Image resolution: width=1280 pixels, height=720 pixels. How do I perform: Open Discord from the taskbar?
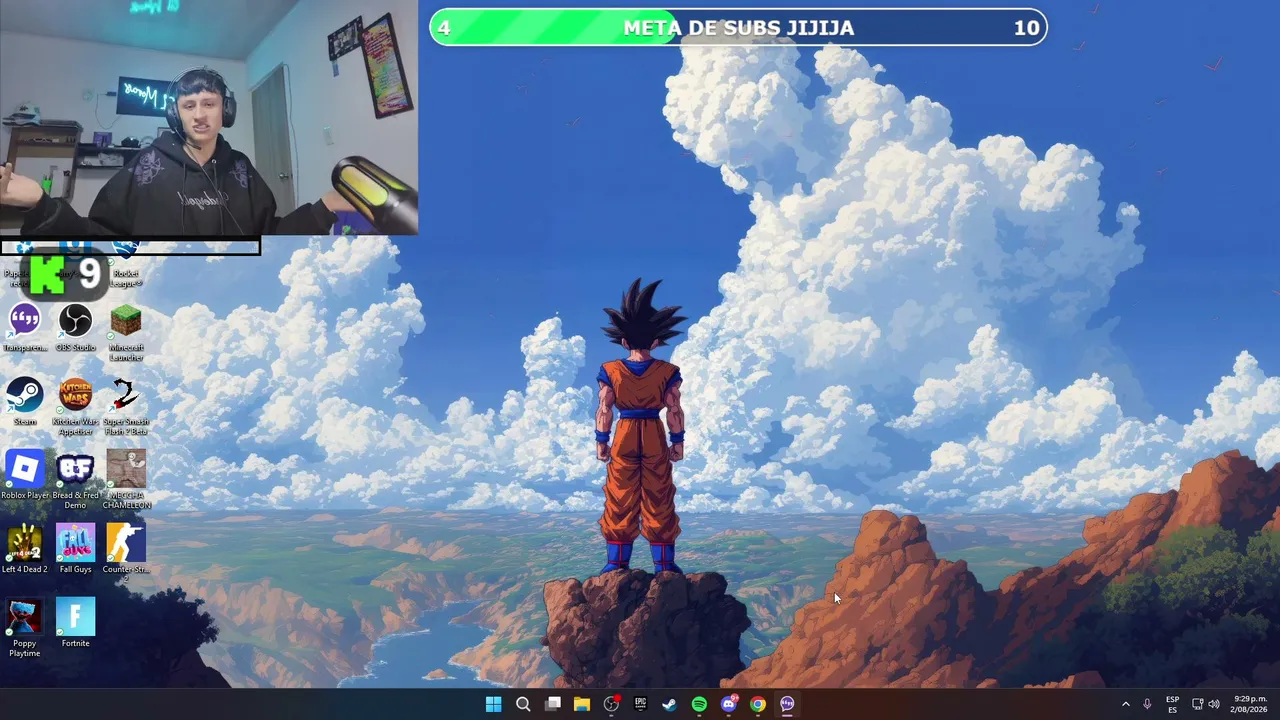(729, 704)
